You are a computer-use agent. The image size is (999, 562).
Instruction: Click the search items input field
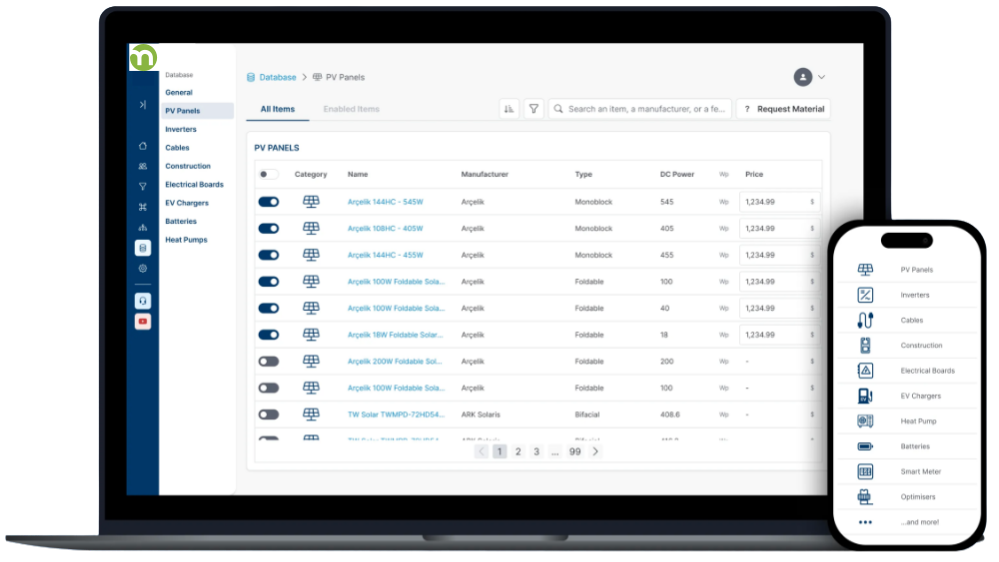point(645,109)
